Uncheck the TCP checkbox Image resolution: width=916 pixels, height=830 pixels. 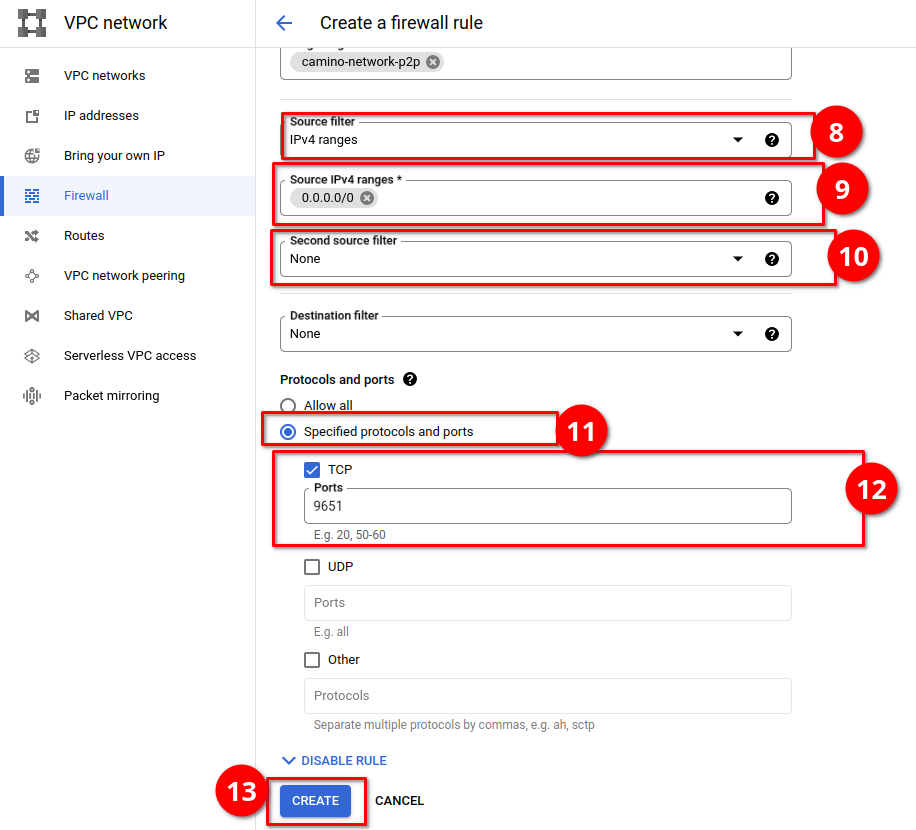(x=312, y=470)
